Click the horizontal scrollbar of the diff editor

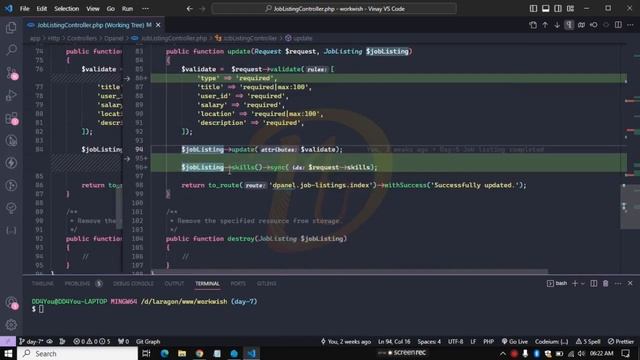point(349,271)
